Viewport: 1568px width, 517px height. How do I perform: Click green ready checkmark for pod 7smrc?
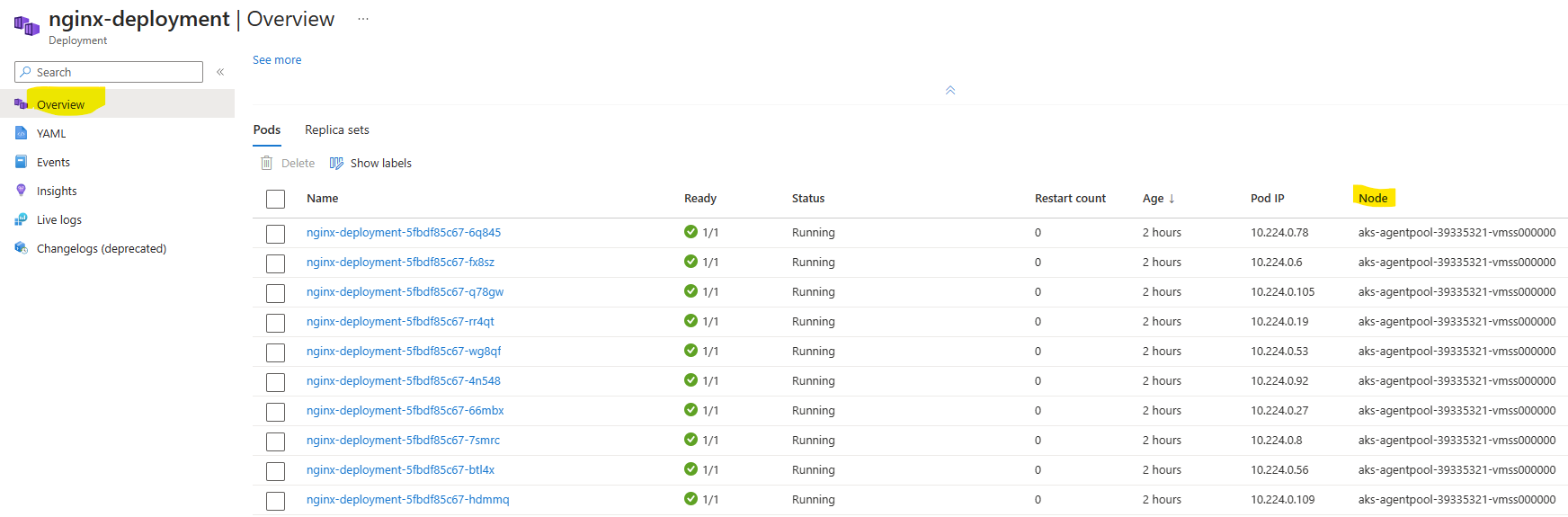point(690,440)
